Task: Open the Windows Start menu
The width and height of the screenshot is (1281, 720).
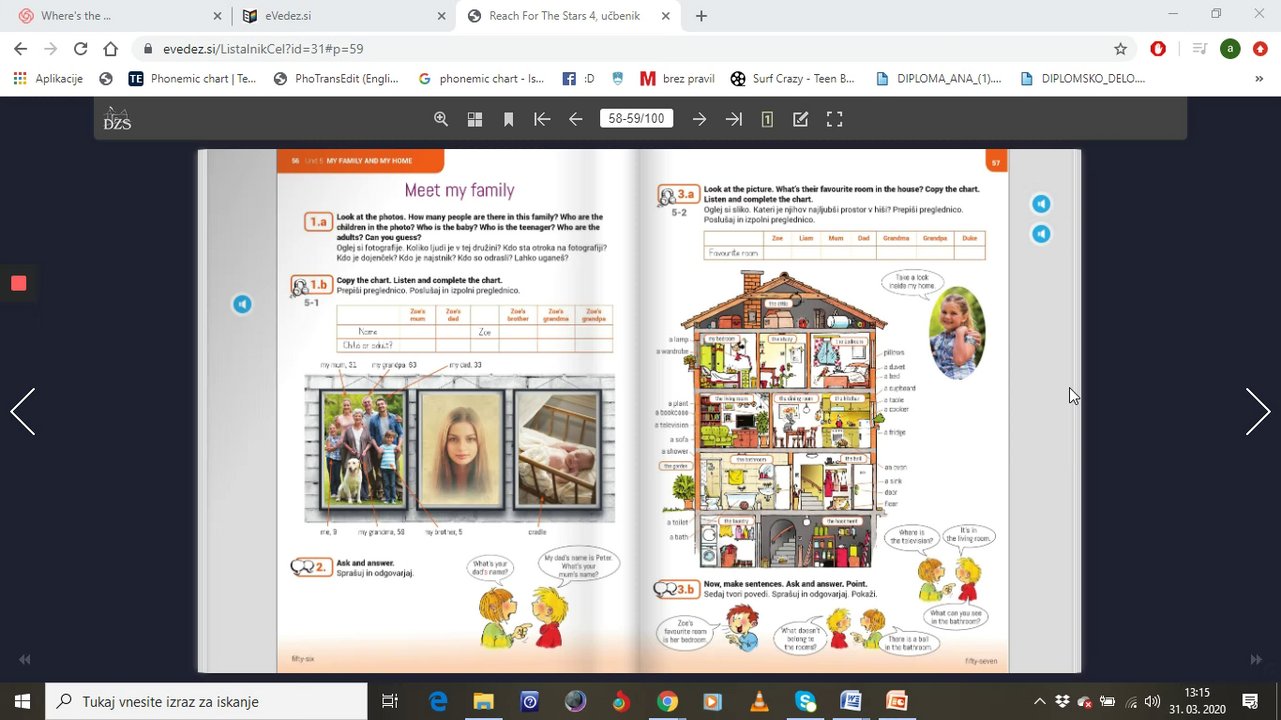Action: [x=23, y=701]
